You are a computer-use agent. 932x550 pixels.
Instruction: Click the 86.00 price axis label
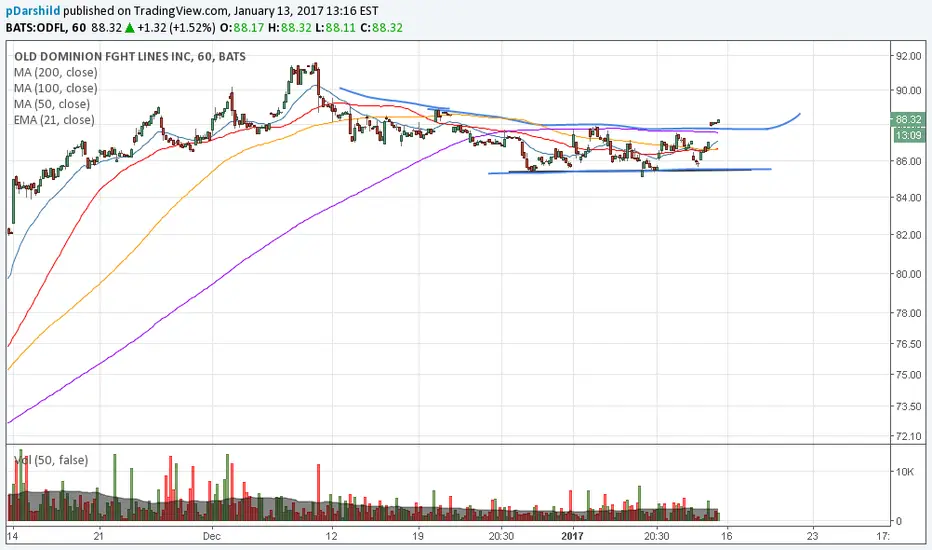coord(909,161)
